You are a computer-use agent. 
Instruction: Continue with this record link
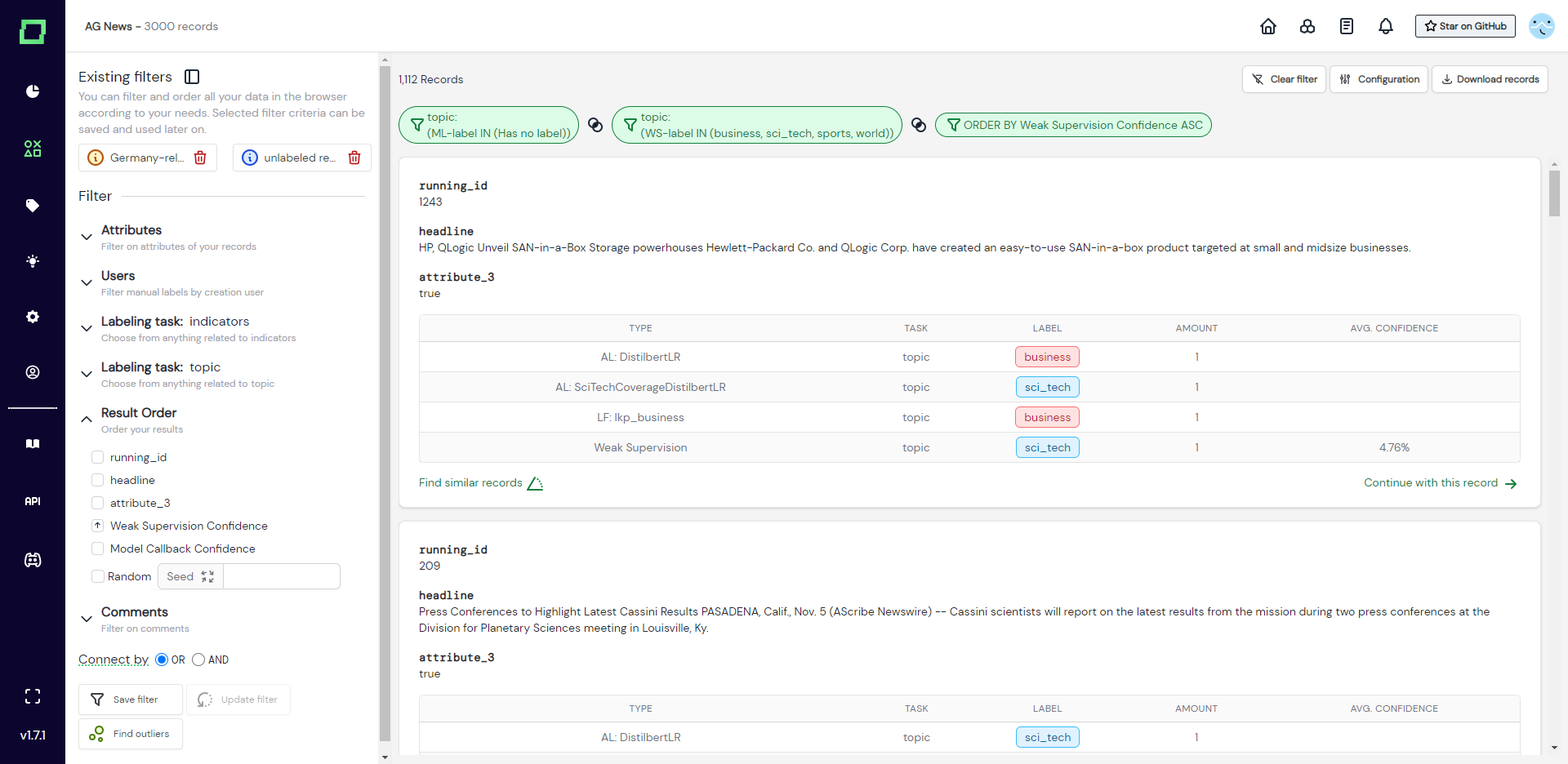[x=1441, y=483]
